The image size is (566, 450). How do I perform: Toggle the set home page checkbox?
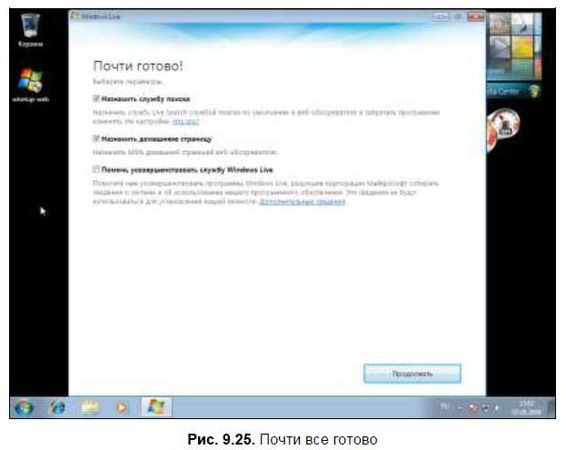click(96, 139)
